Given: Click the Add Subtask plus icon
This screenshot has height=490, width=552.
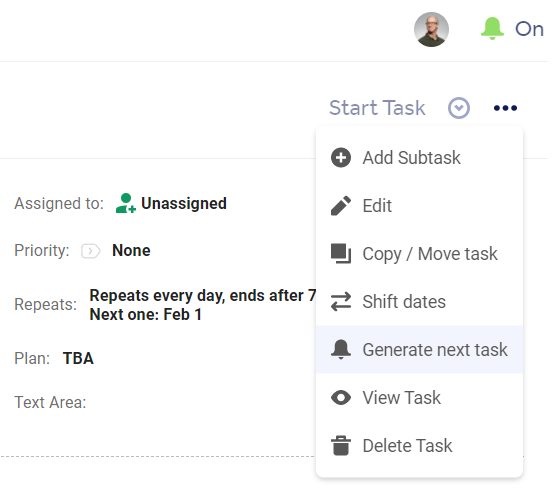Looking at the screenshot, I should [x=341, y=158].
